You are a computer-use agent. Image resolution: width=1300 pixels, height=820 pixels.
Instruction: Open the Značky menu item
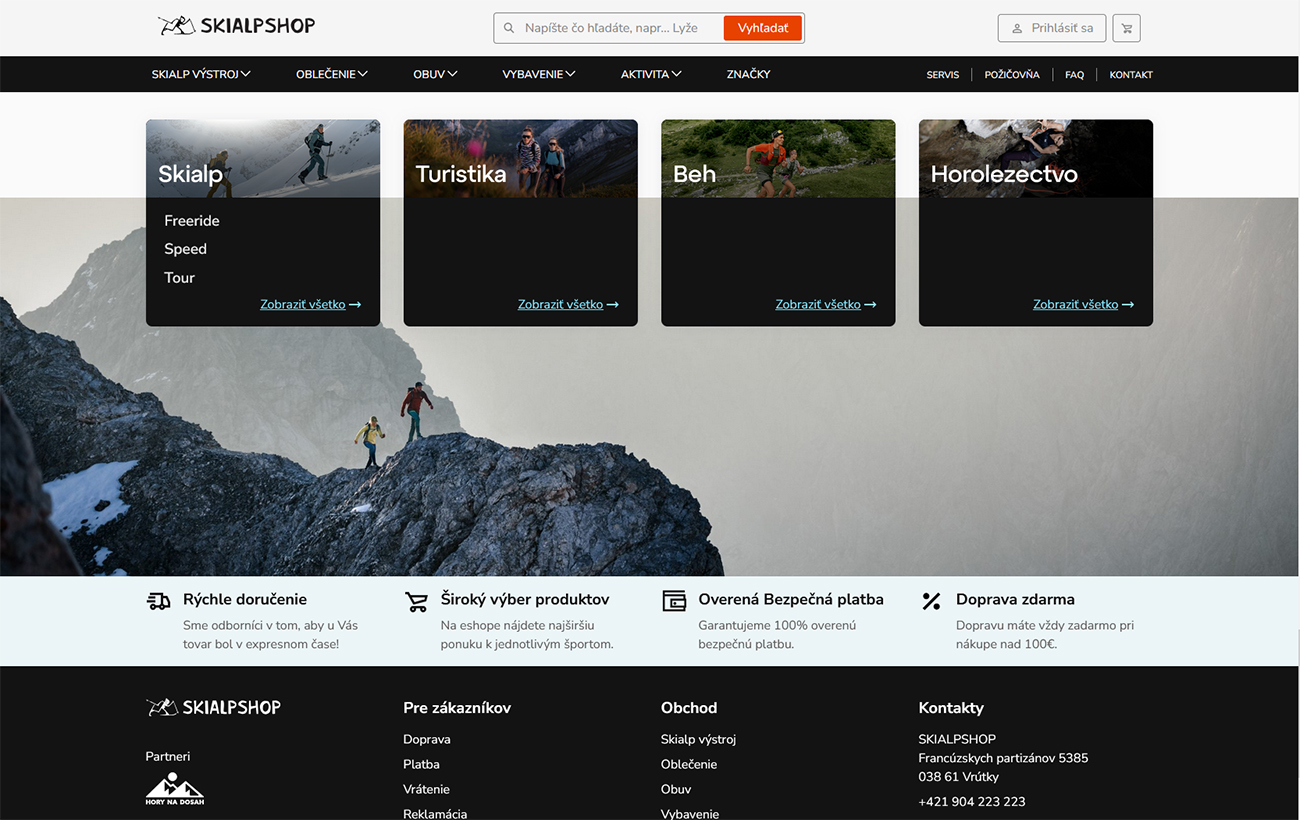(x=748, y=74)
